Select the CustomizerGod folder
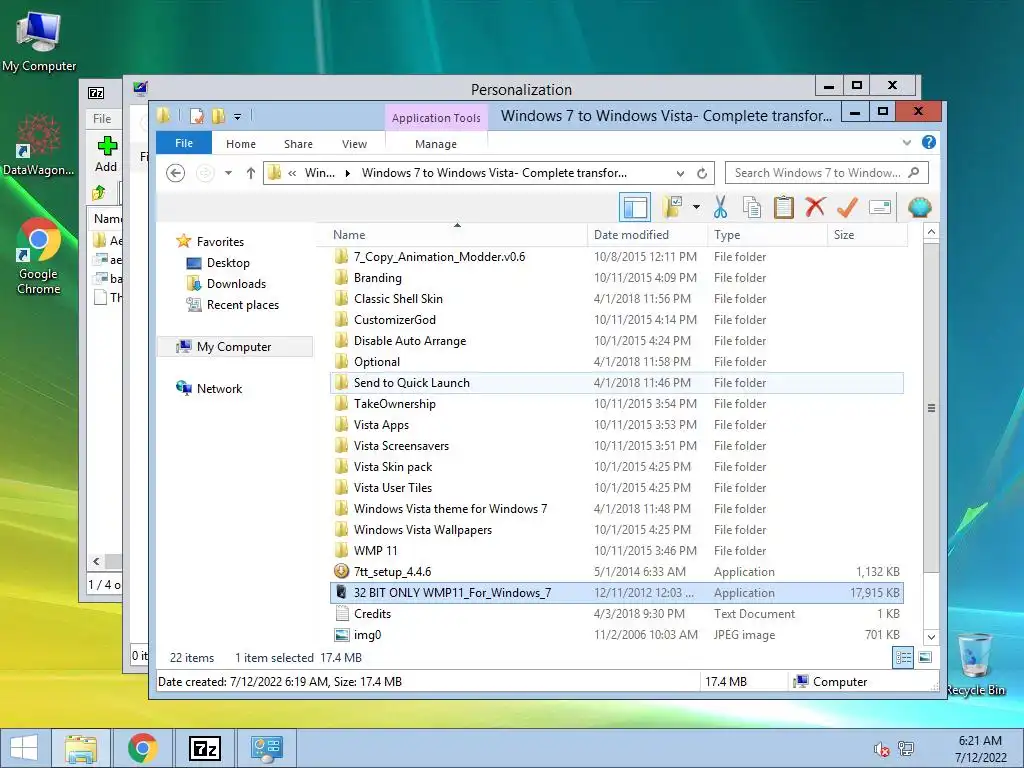1024x768 pixels. (616, 319)
